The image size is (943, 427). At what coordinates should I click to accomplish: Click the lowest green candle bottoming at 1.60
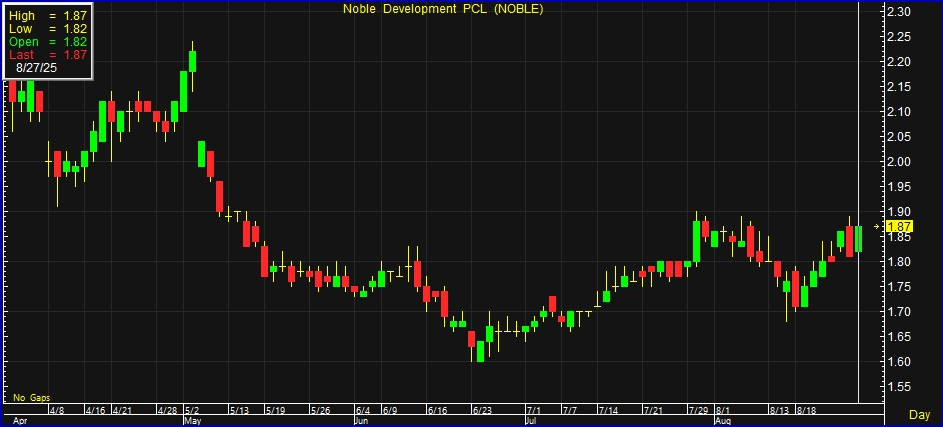click(481, 351)
